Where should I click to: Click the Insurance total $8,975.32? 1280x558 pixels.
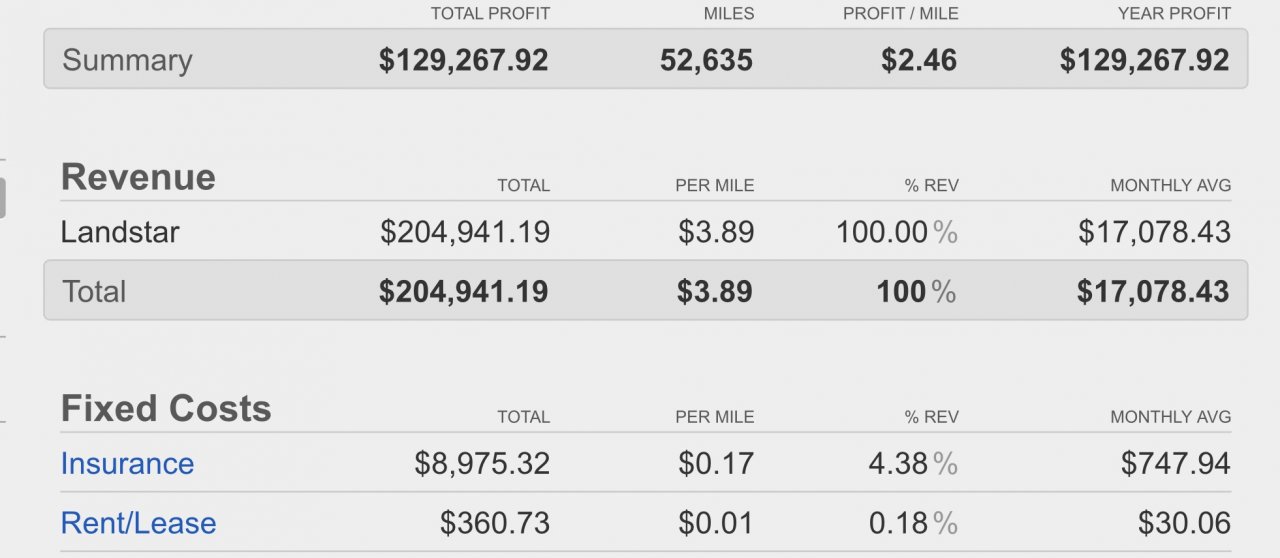482,464
